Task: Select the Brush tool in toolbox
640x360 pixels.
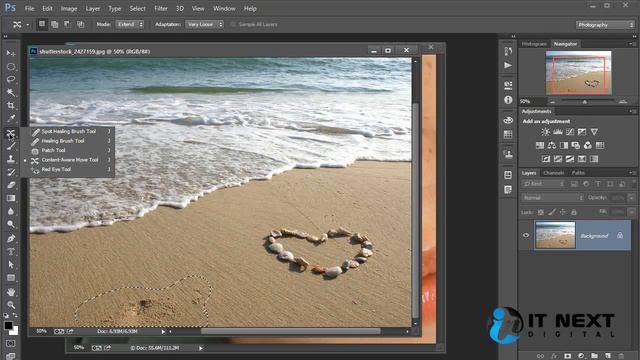Action: click(x=11, y=146)
